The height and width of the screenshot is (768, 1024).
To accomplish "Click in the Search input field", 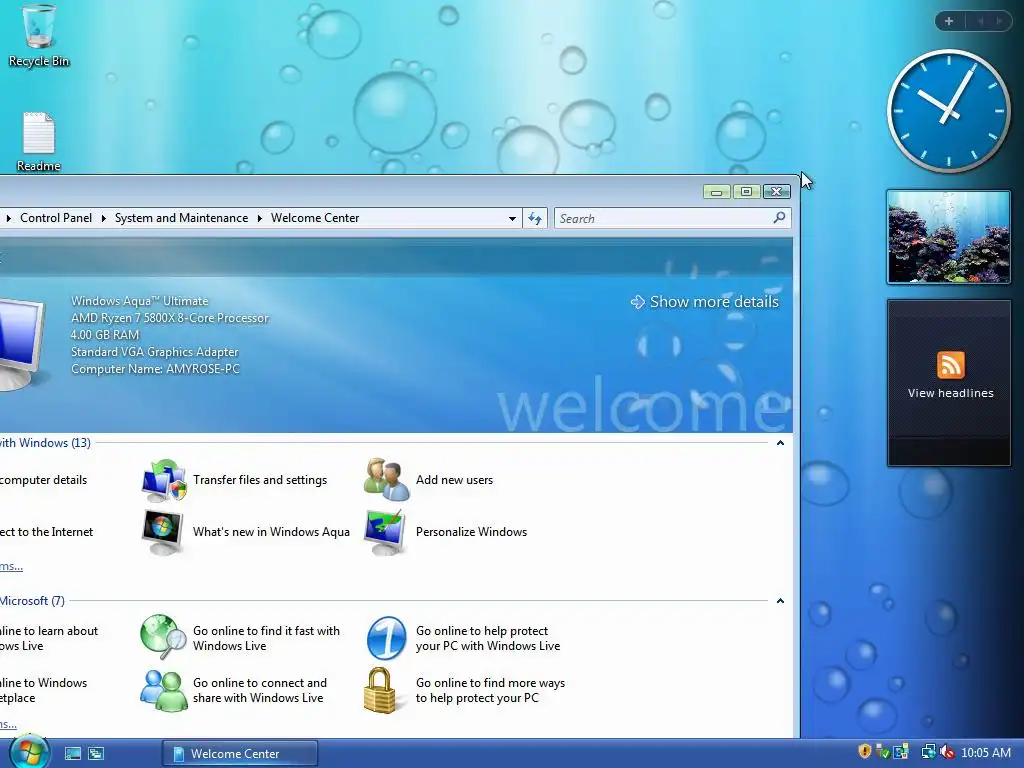I will tap(673, 218).
